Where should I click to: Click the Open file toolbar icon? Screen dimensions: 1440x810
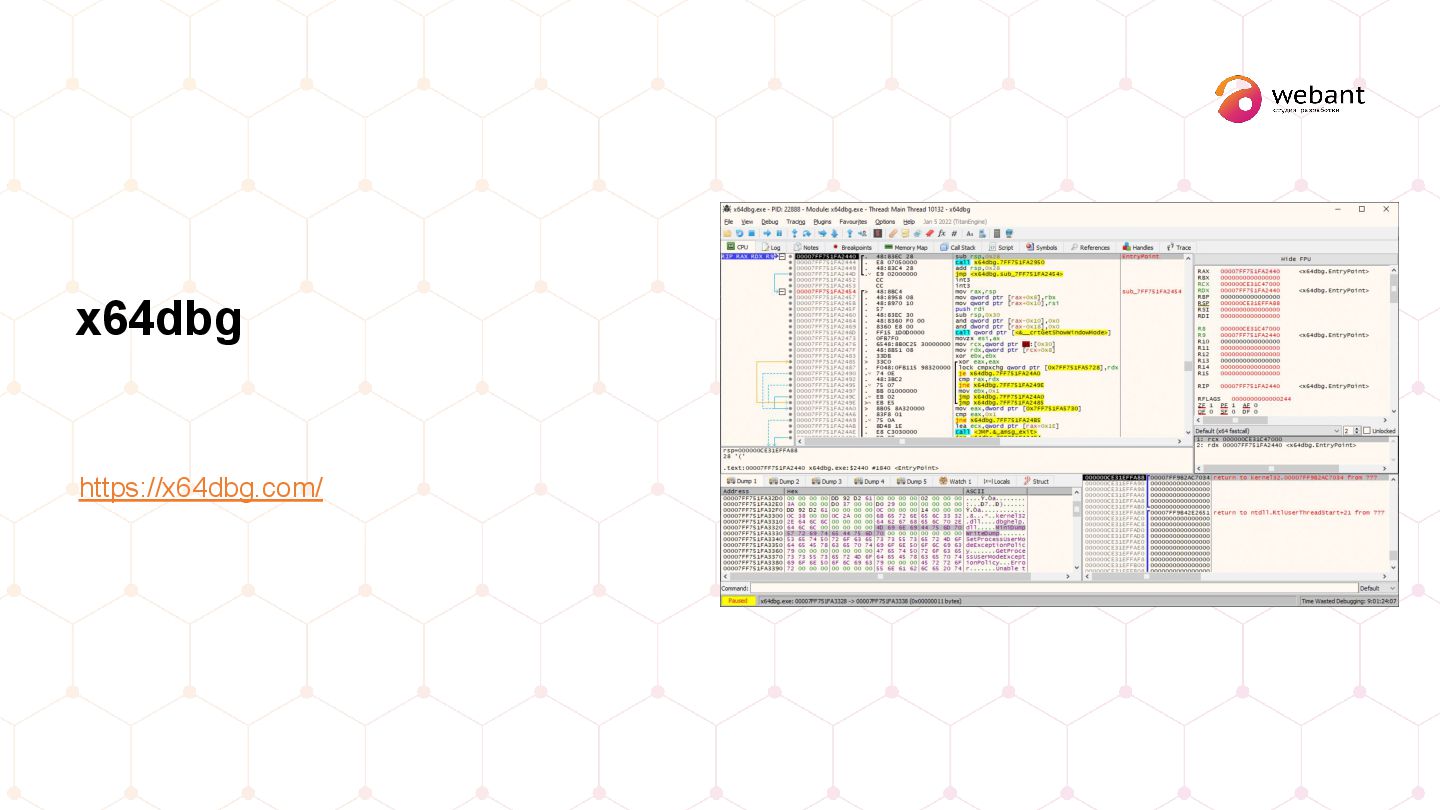[727, 233]
